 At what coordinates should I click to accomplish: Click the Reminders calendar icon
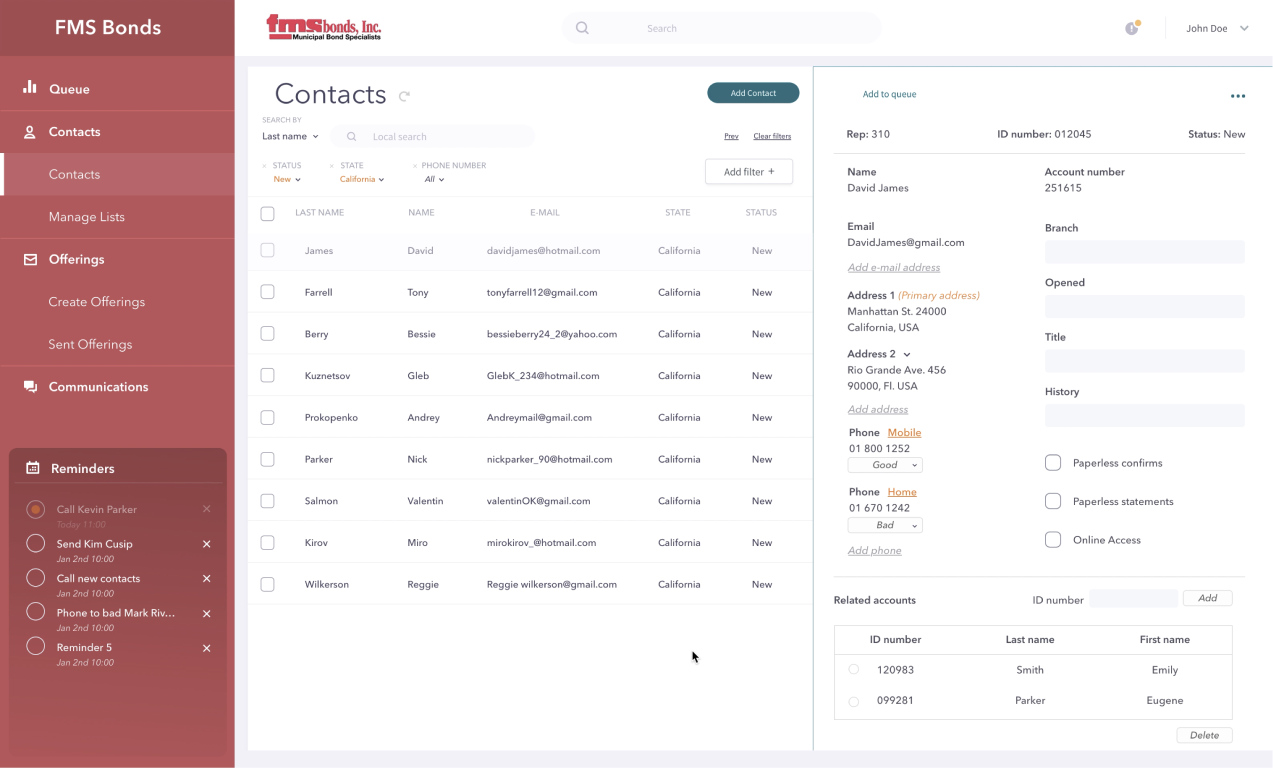pyautogui.click(x=35, y=466)
